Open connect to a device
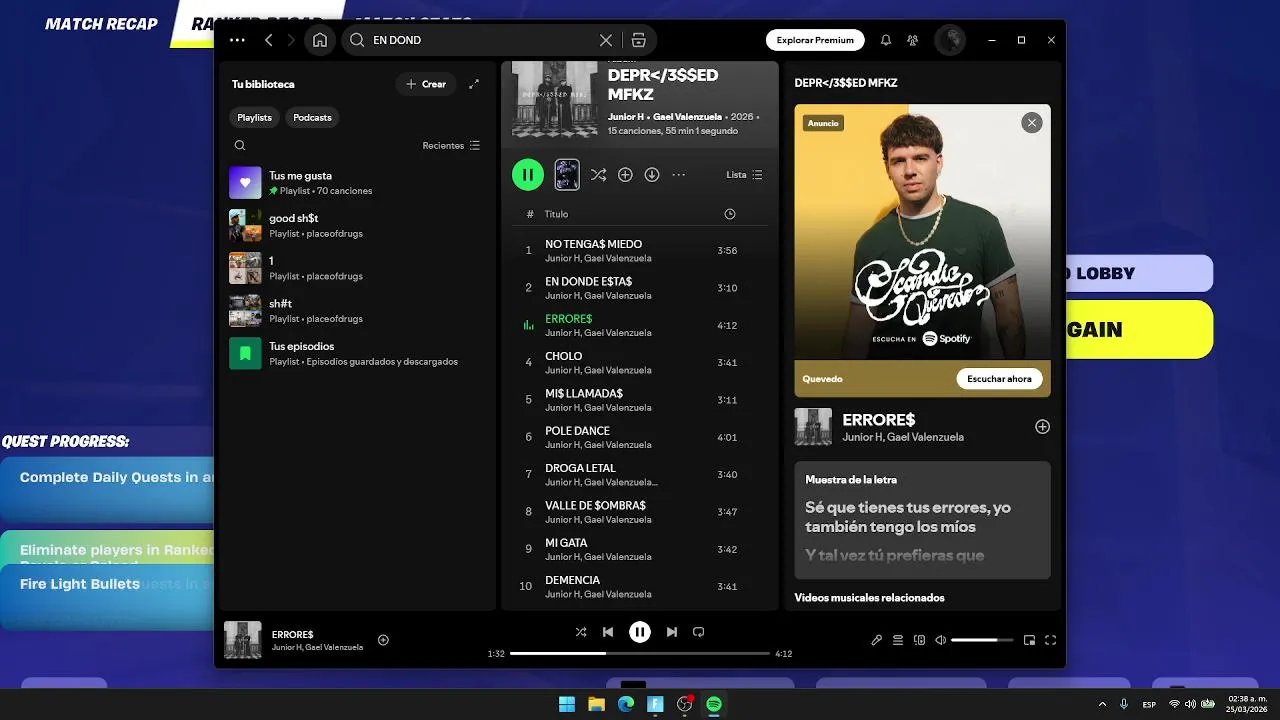 (x=920, y=640)
